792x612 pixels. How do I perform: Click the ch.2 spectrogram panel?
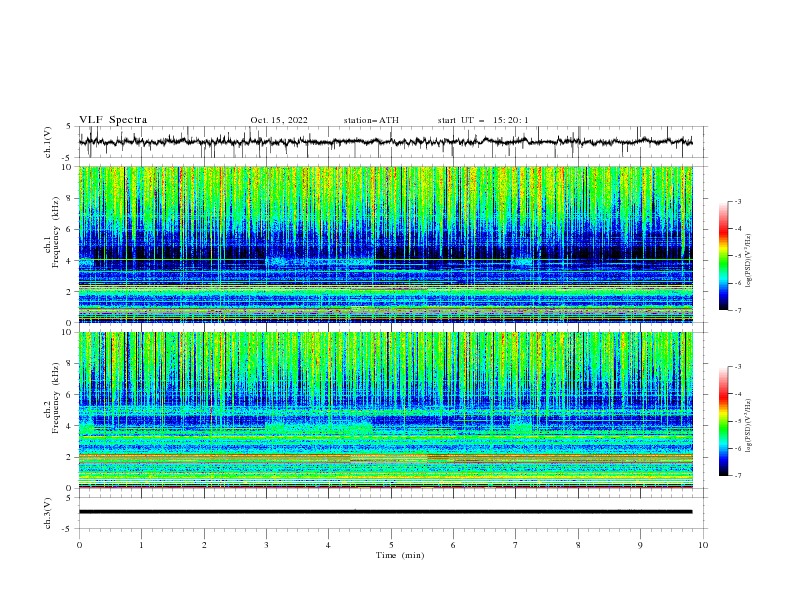pyautogui.click(x=386, y=410)
